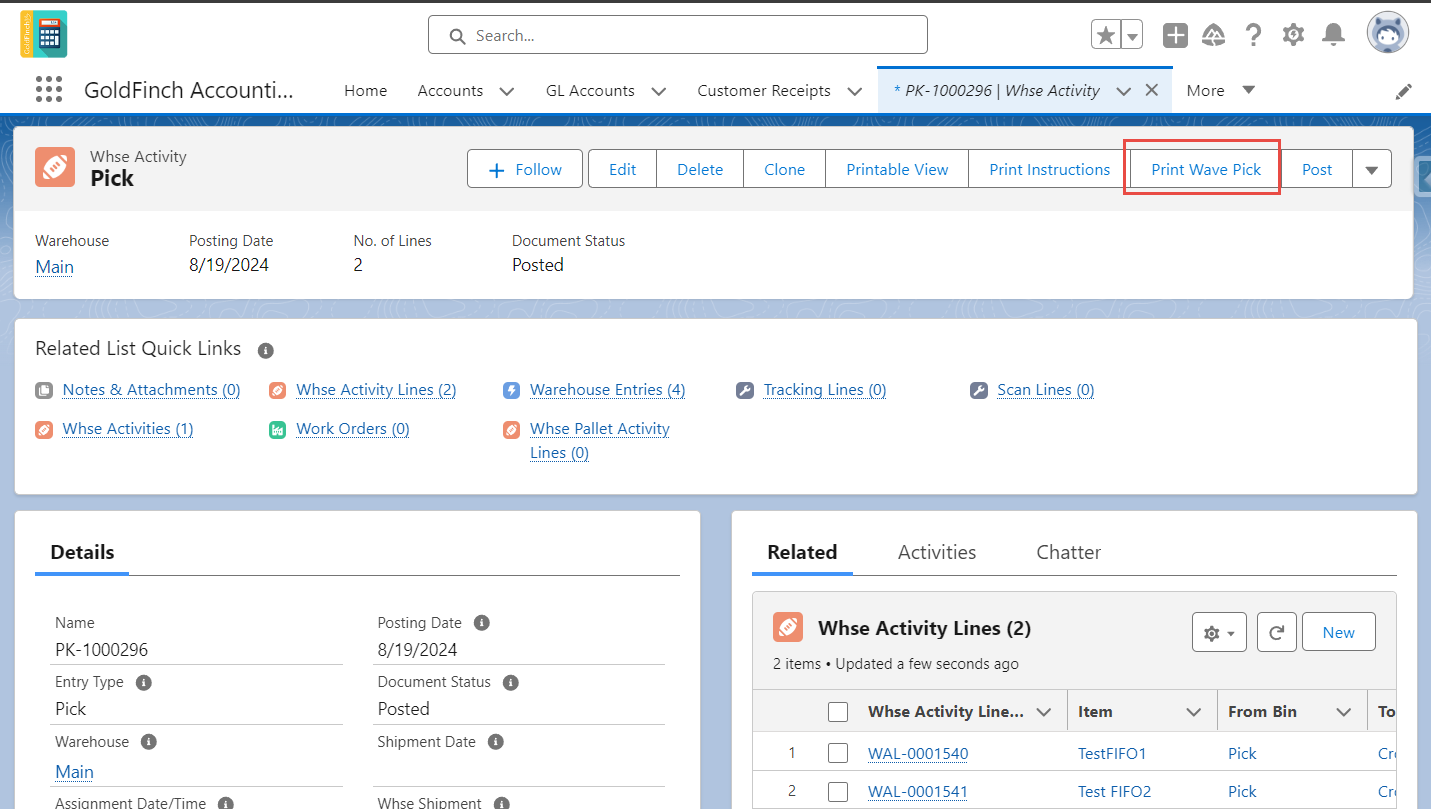The height and width of the screenshot is (809, 1431).
Task: Click the Tracking Lines wrench icon
Action: (744, 390)
